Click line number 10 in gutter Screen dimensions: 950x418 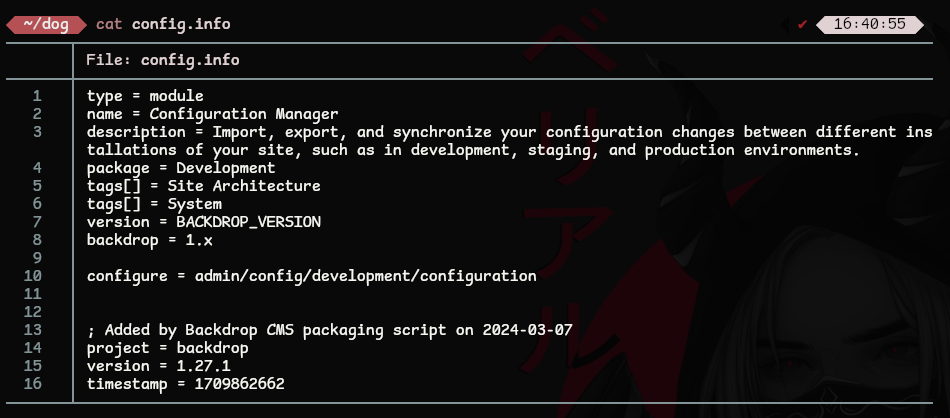[33, 276]
